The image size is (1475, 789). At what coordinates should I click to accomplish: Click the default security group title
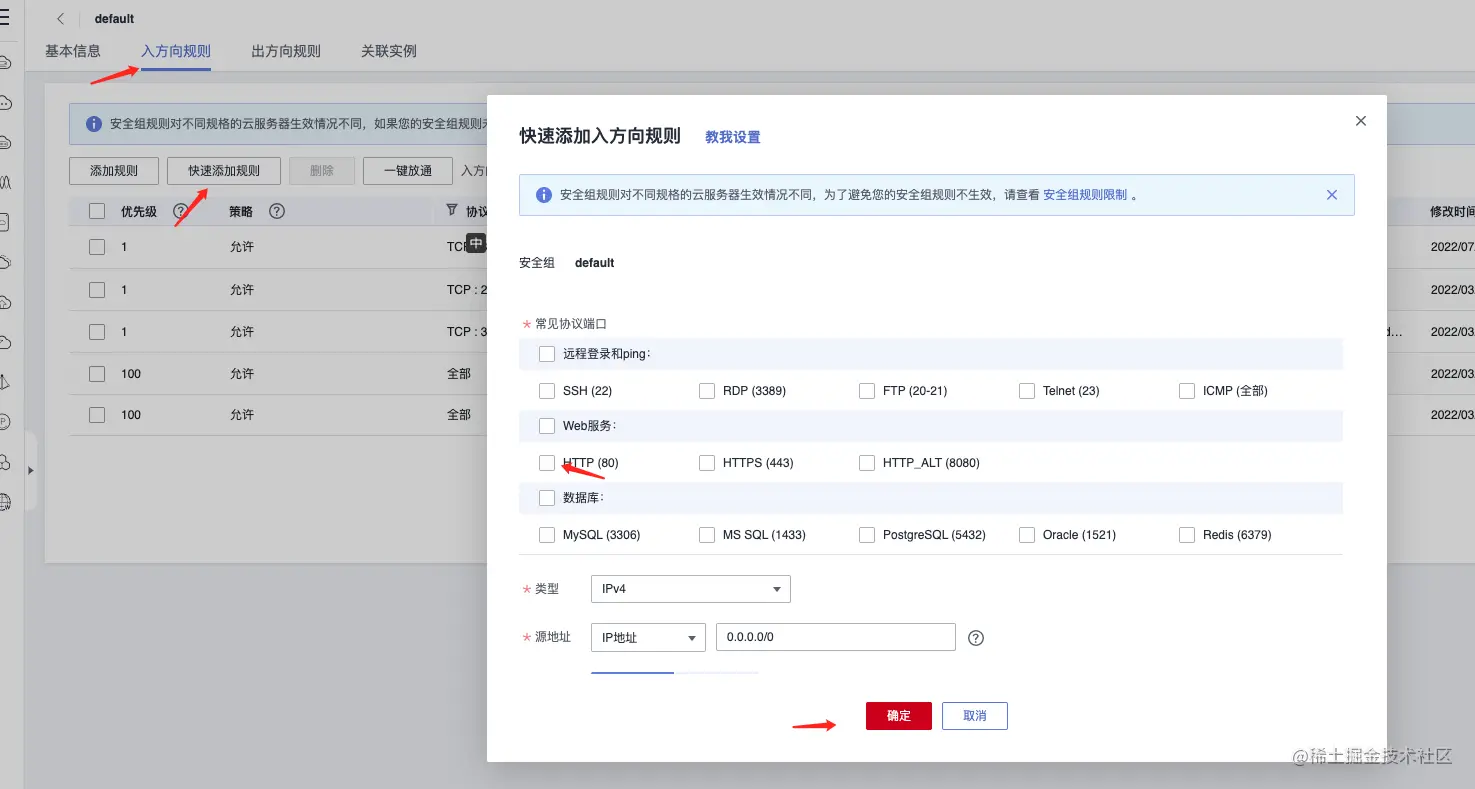(x=114, y=19)
